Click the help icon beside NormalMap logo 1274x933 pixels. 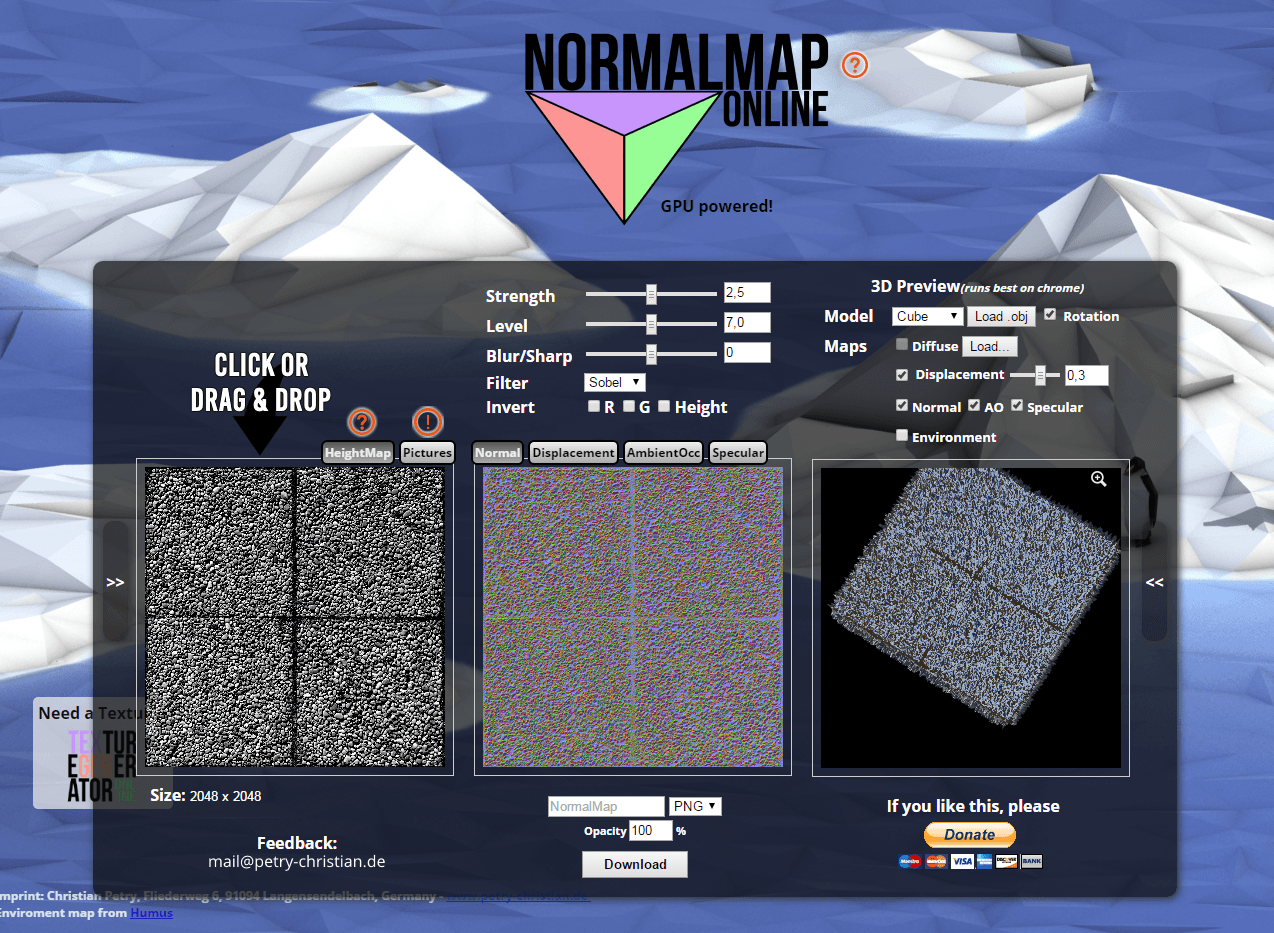854,65
